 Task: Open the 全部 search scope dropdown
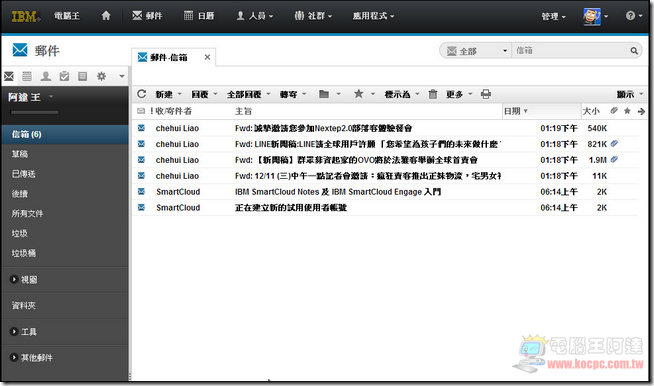click(x=476, y=51)
